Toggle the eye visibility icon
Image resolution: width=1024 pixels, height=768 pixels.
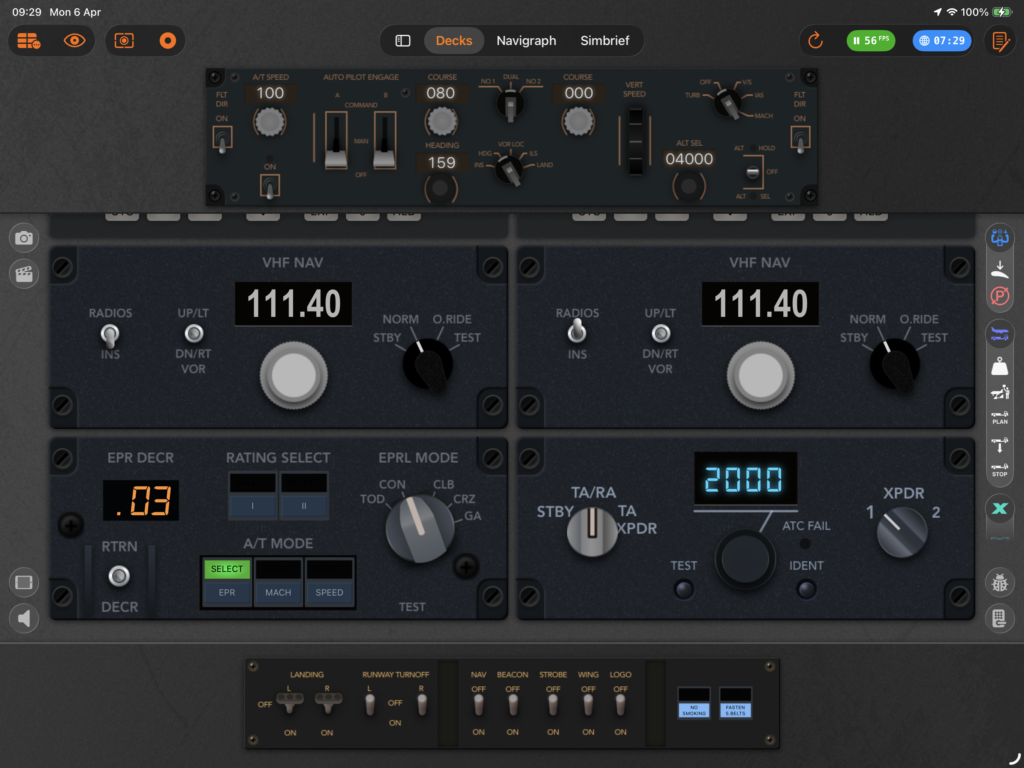click(x=75, y=41)
